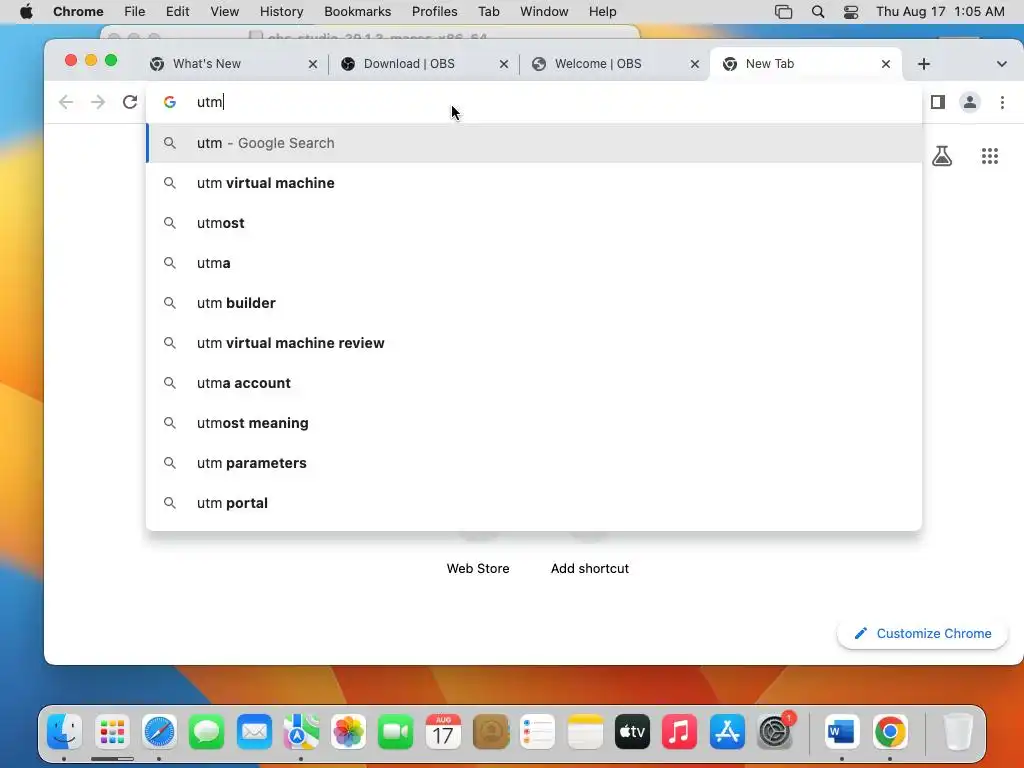Screen dimensions: 1024x768
Task: Choose the 'utmost meaning' suggestion
Action: click(x=534, y=423)
